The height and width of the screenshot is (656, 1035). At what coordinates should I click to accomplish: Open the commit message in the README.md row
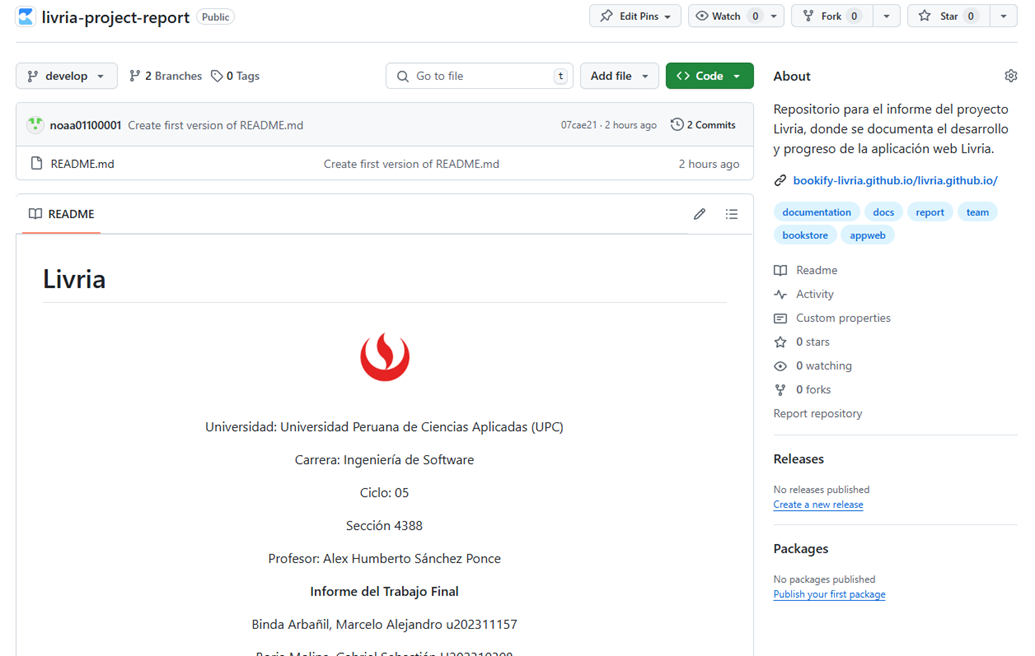(x=411, y=164)
